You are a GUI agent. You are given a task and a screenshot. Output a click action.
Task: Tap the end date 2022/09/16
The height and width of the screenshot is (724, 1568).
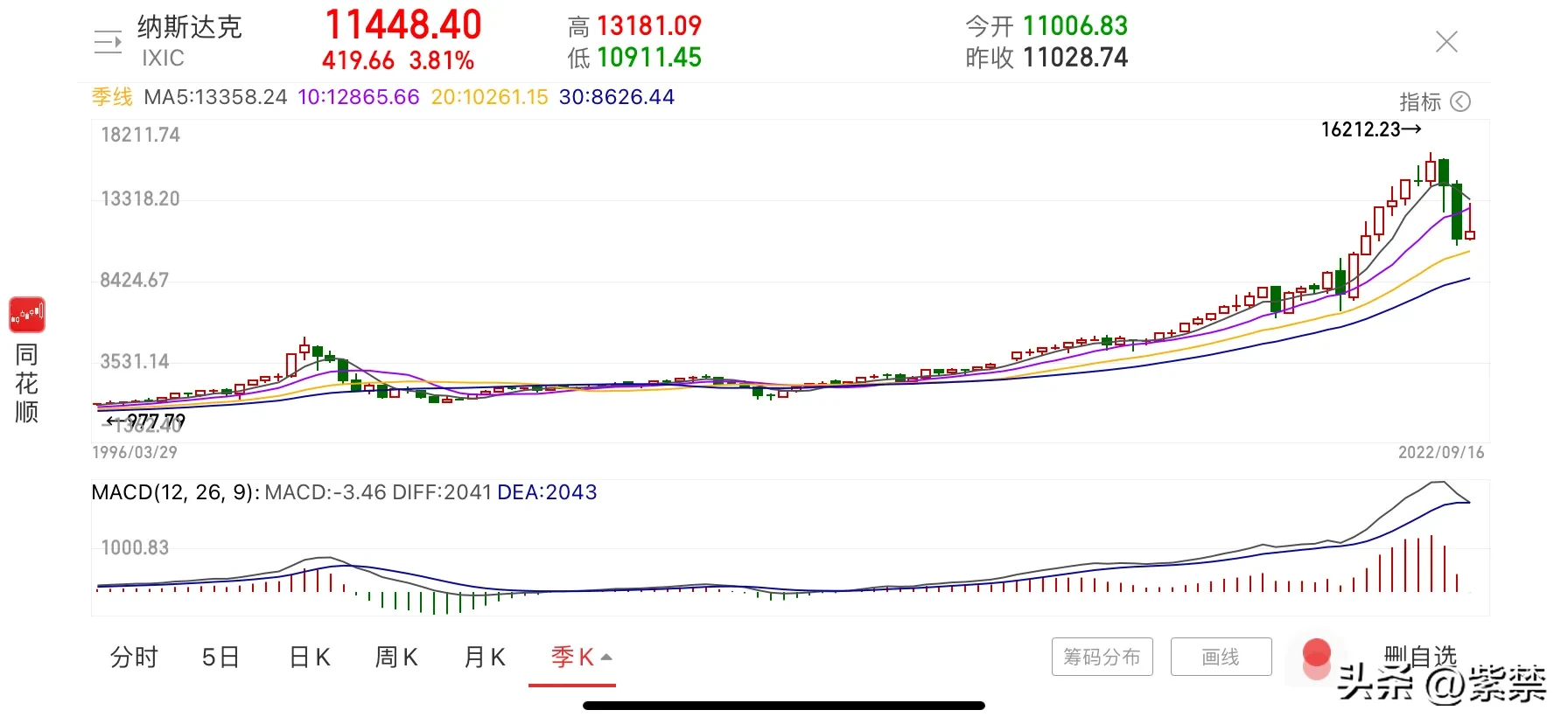[x=1441, y=452]
